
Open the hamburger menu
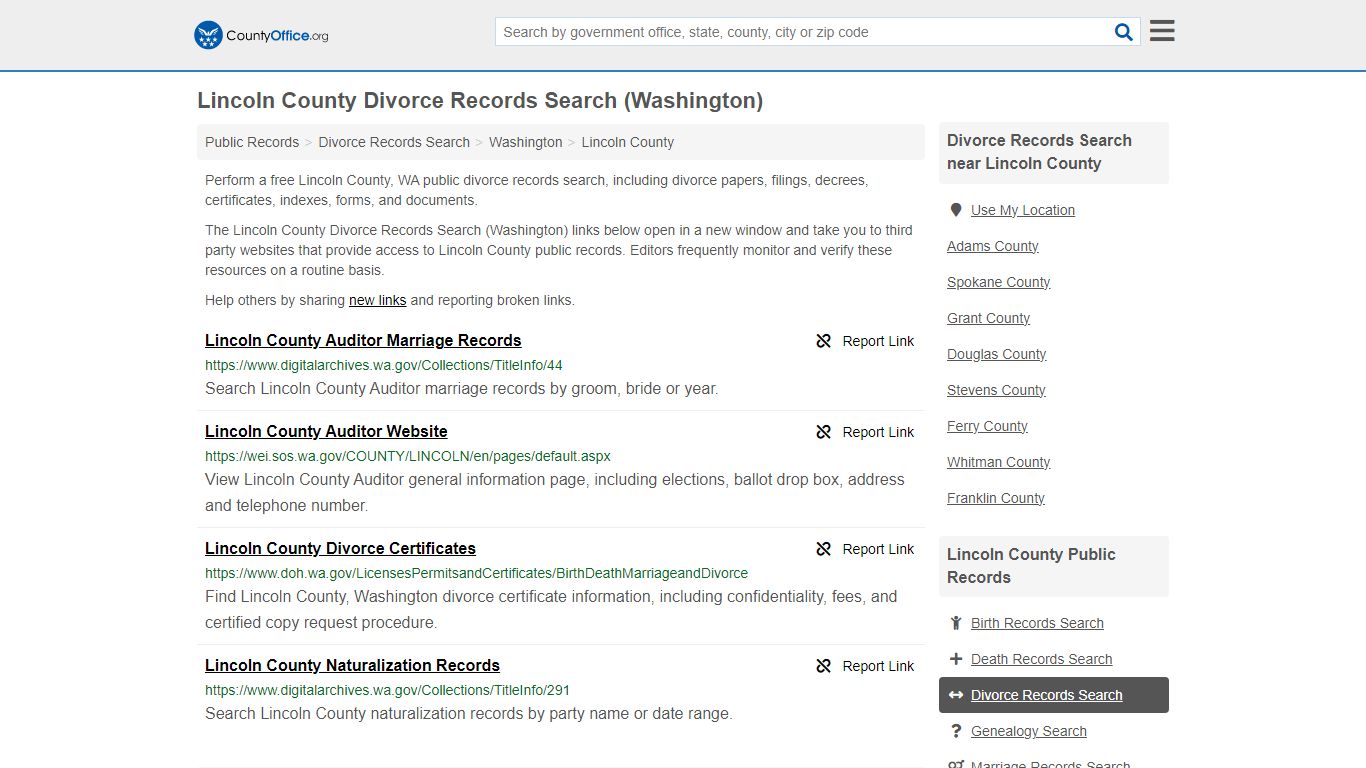point(1162,31)
